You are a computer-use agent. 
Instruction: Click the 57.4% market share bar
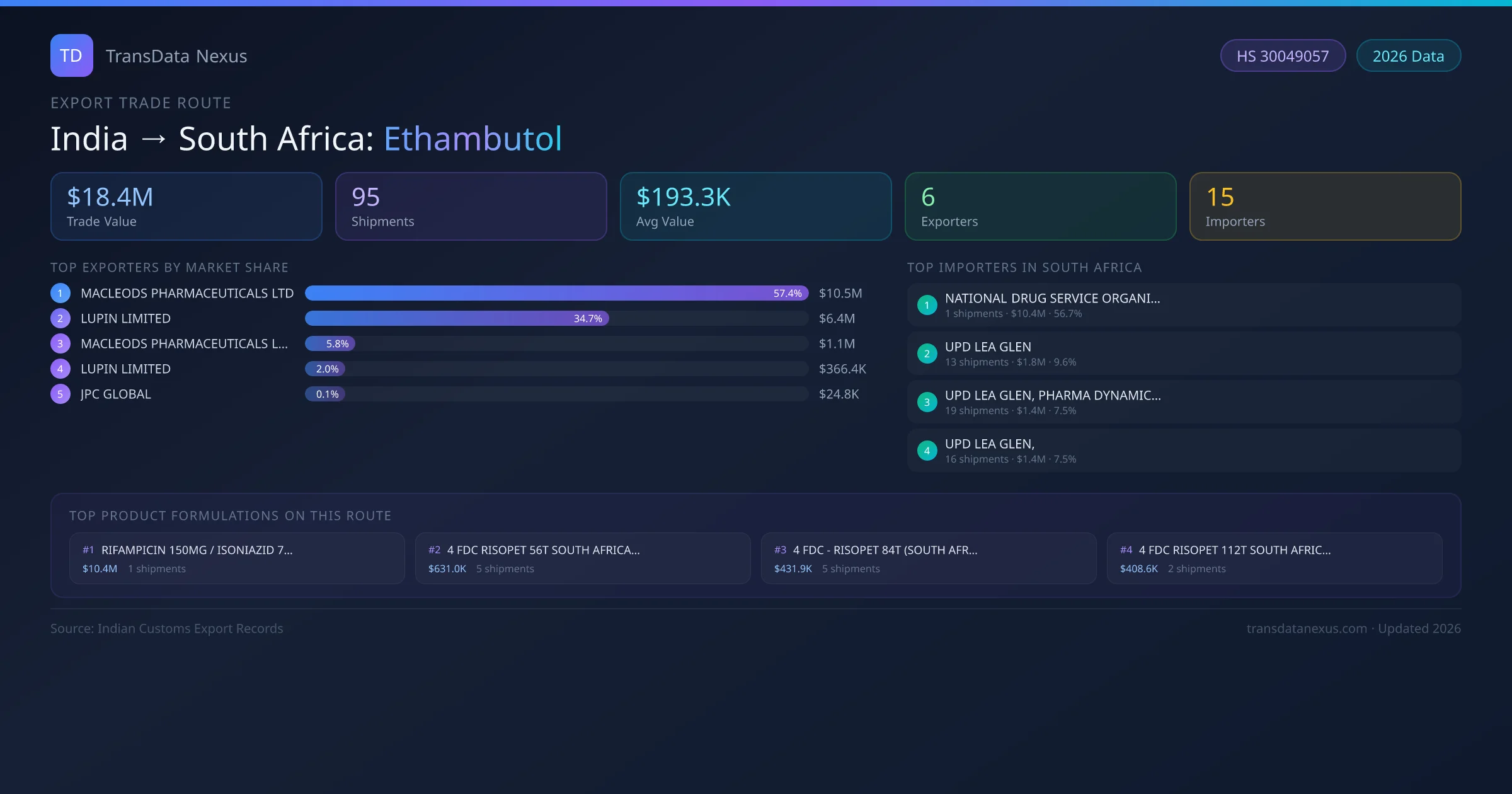tap(556, 293)
